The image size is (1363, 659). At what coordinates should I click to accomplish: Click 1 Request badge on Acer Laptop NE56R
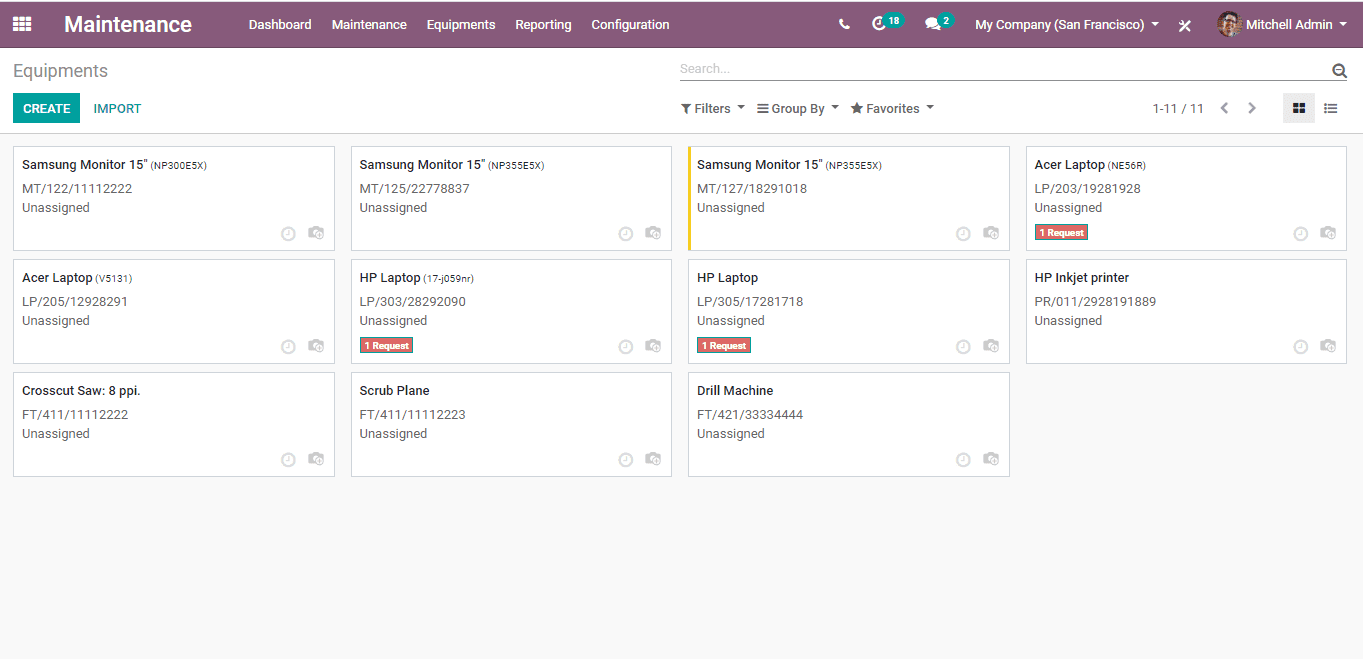(x=1061, y=232)
